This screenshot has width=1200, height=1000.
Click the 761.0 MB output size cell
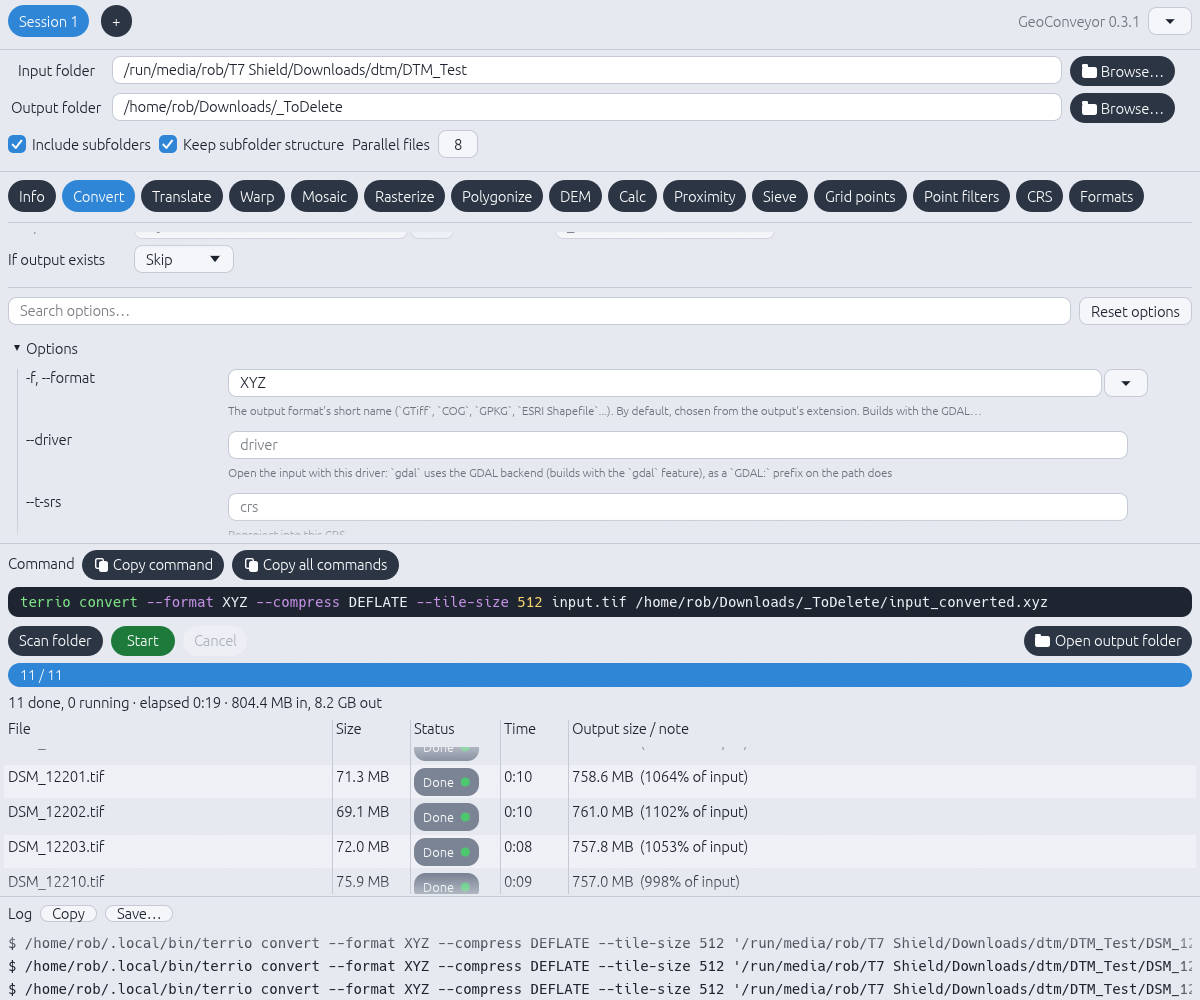point(660,812)
